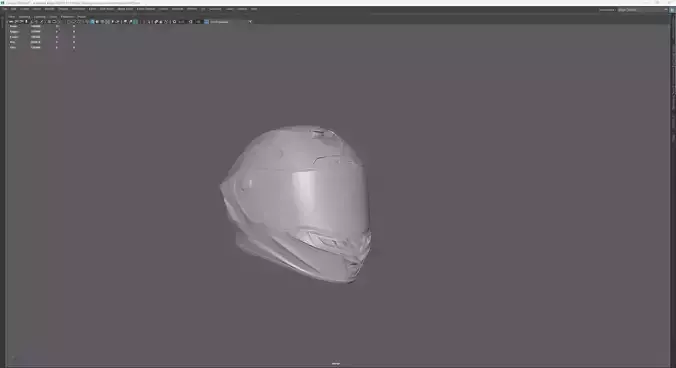Click the persp camera label at viewport bottom
Screen dimensions: 676x368
(336, 364)
